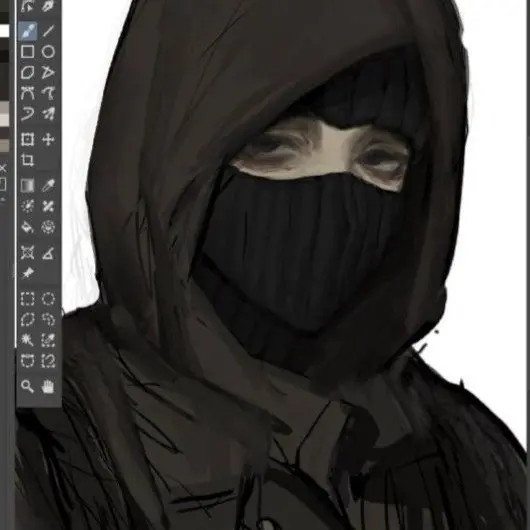Select the Colorize Mask tool
Screen dimensions: 530x530
(27, 206)
